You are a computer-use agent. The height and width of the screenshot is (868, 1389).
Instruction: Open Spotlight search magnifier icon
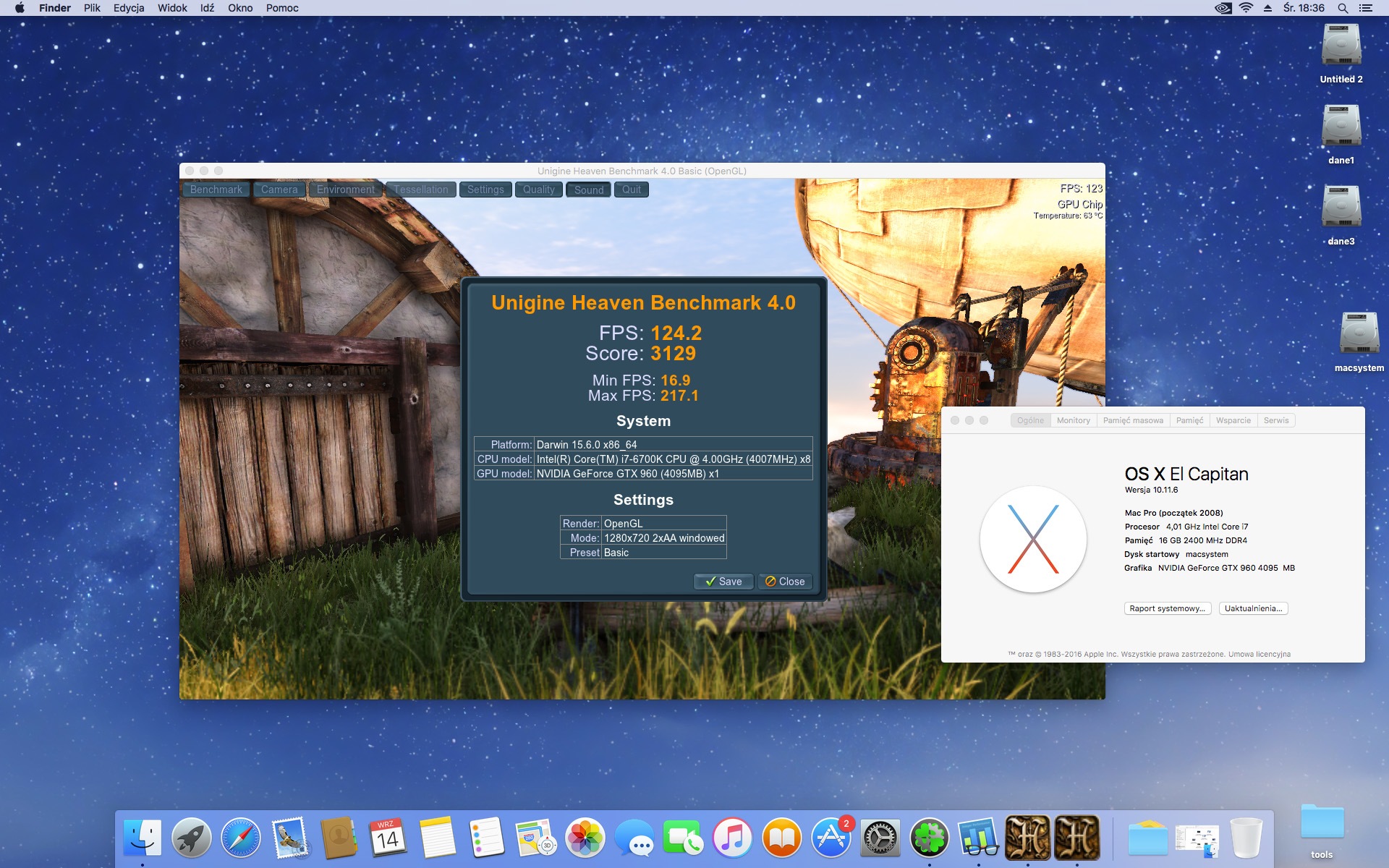1343,8
